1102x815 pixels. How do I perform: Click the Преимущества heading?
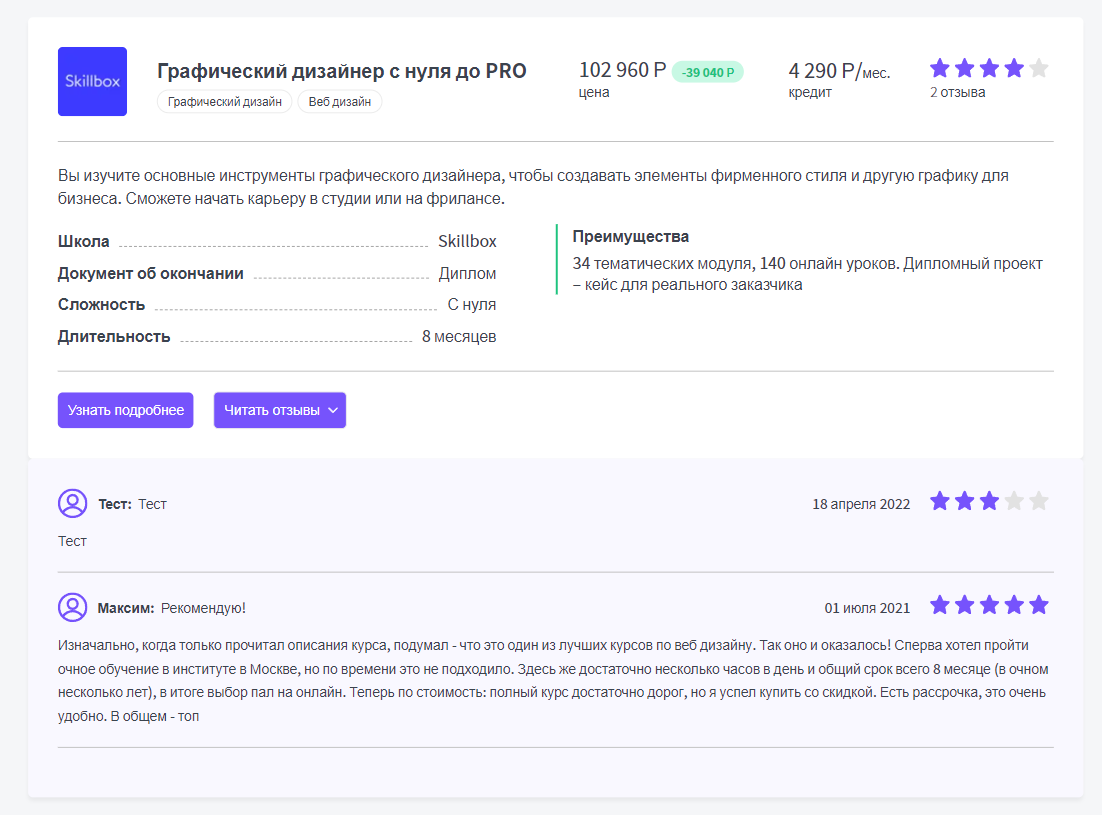pos(630,237)
